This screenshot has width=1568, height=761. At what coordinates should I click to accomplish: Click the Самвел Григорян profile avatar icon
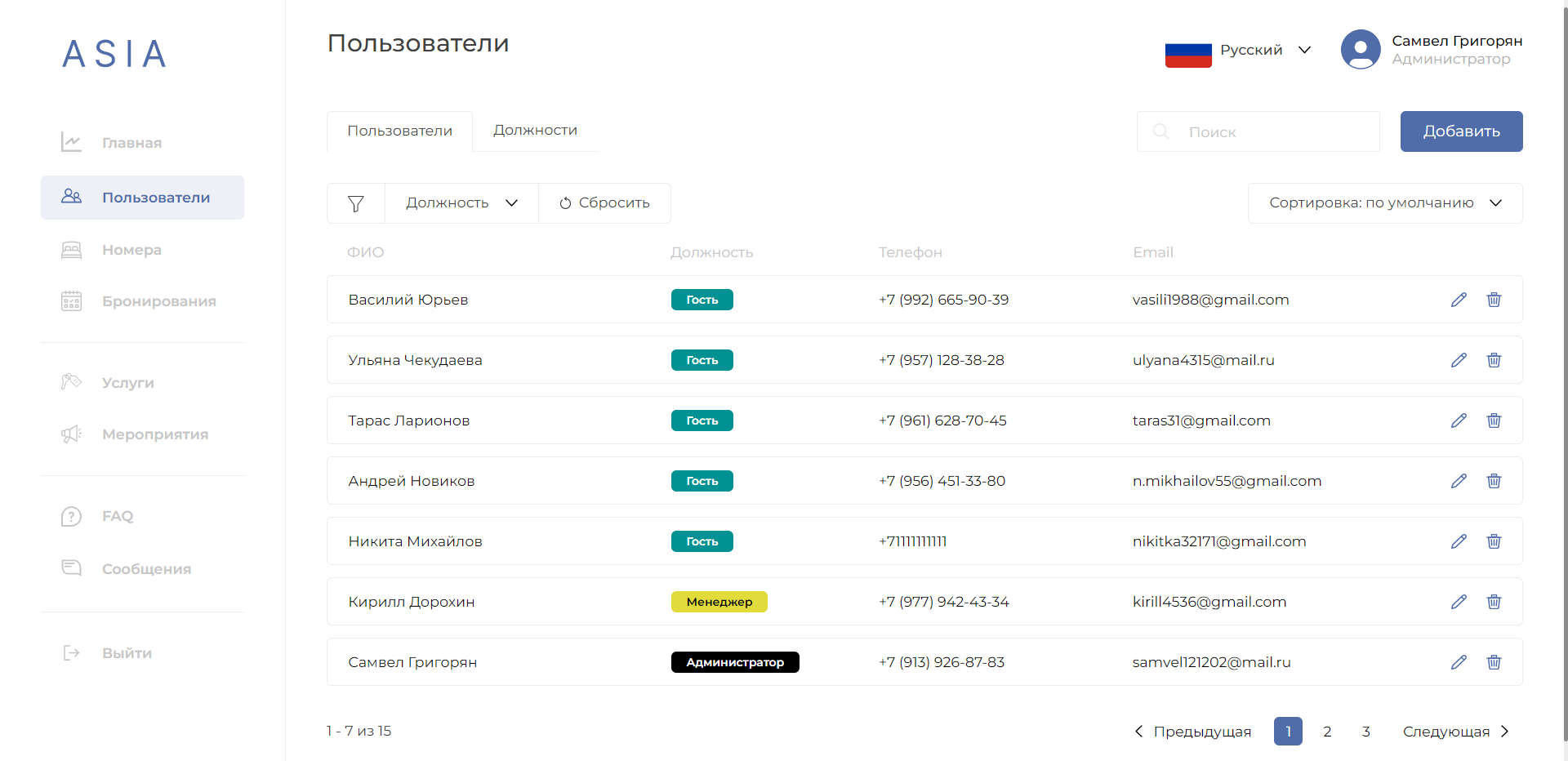[x=1361, y=49]
